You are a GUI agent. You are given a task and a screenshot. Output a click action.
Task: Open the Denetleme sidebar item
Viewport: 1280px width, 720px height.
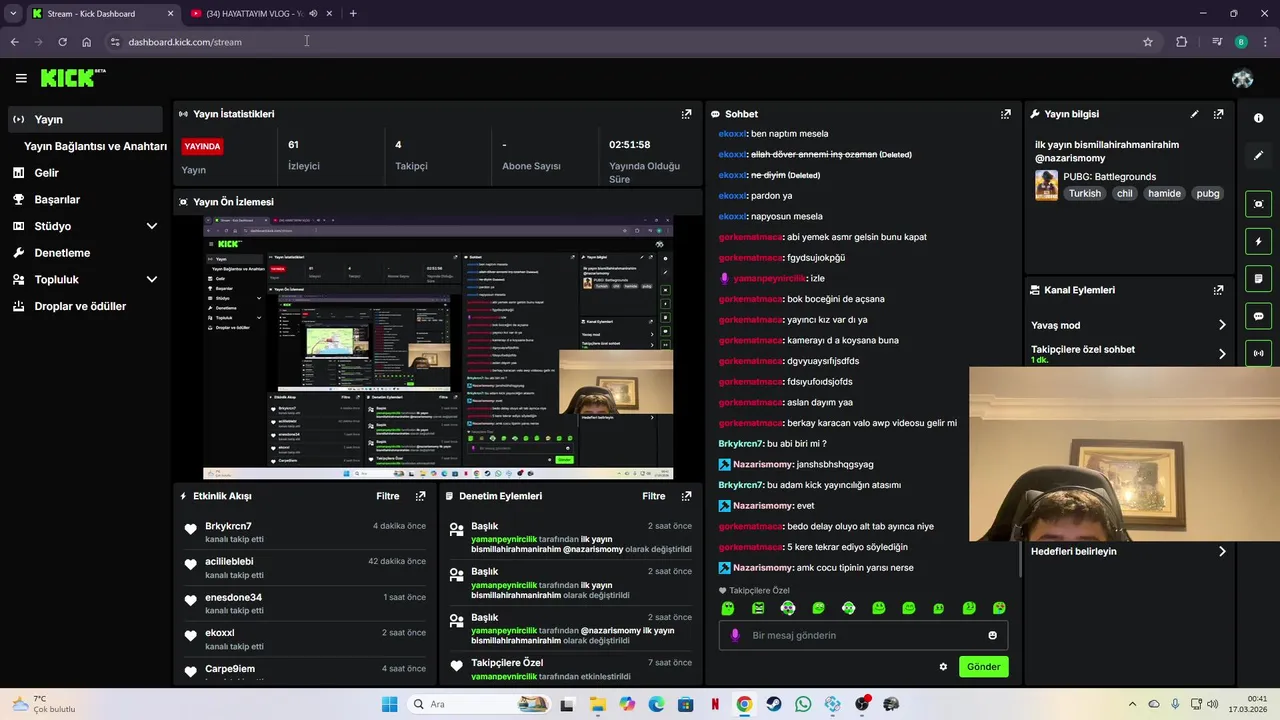[x=85, y=253]
